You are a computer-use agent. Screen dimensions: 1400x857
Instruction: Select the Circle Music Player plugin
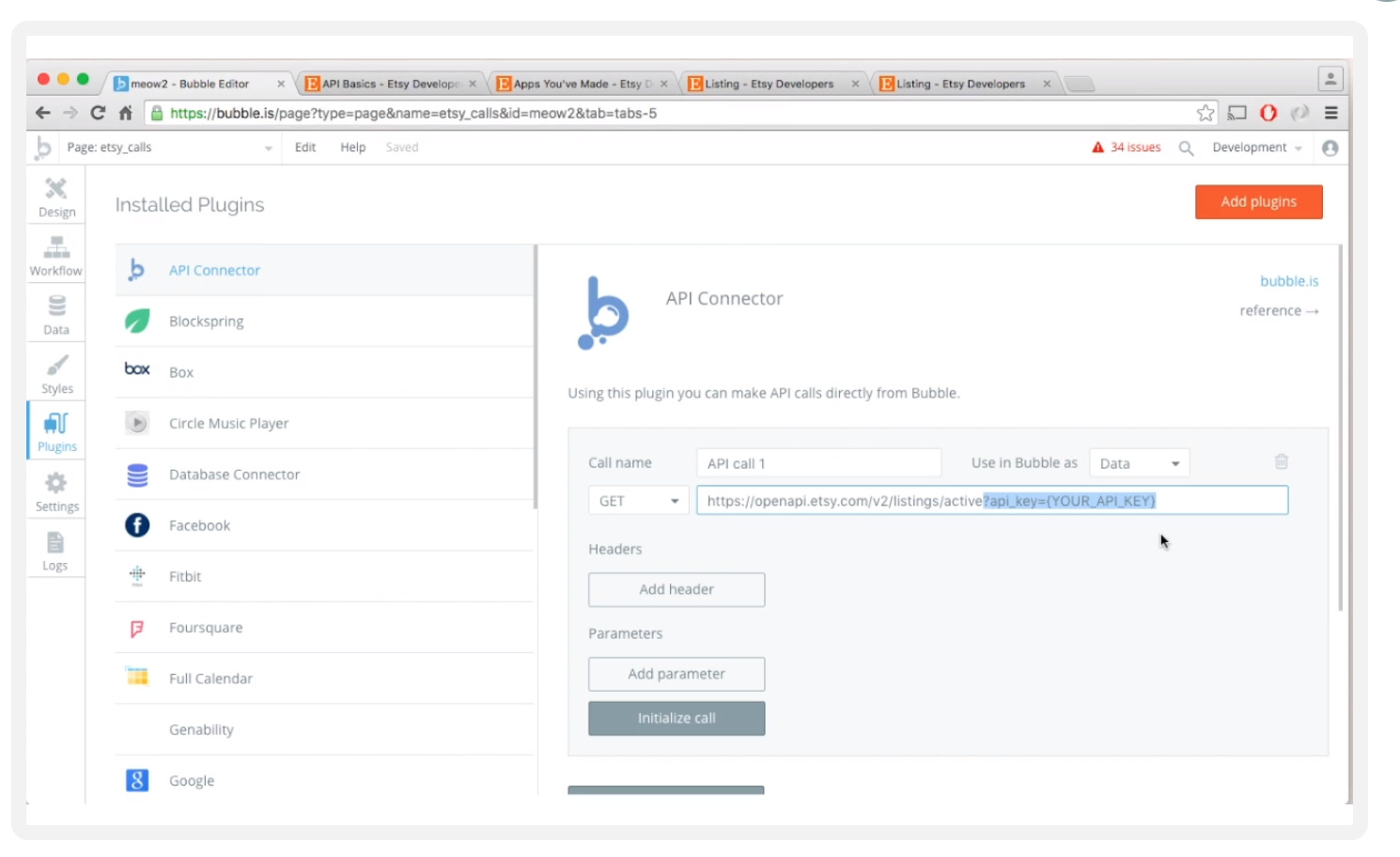coord(324,423)
